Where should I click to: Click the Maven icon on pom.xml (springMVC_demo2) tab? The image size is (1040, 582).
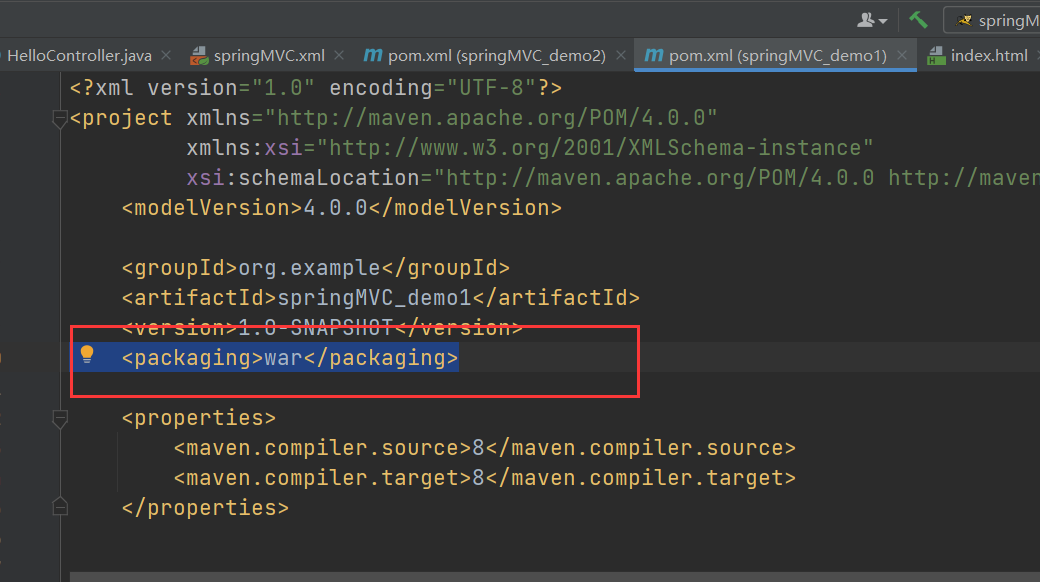point(373,55)
